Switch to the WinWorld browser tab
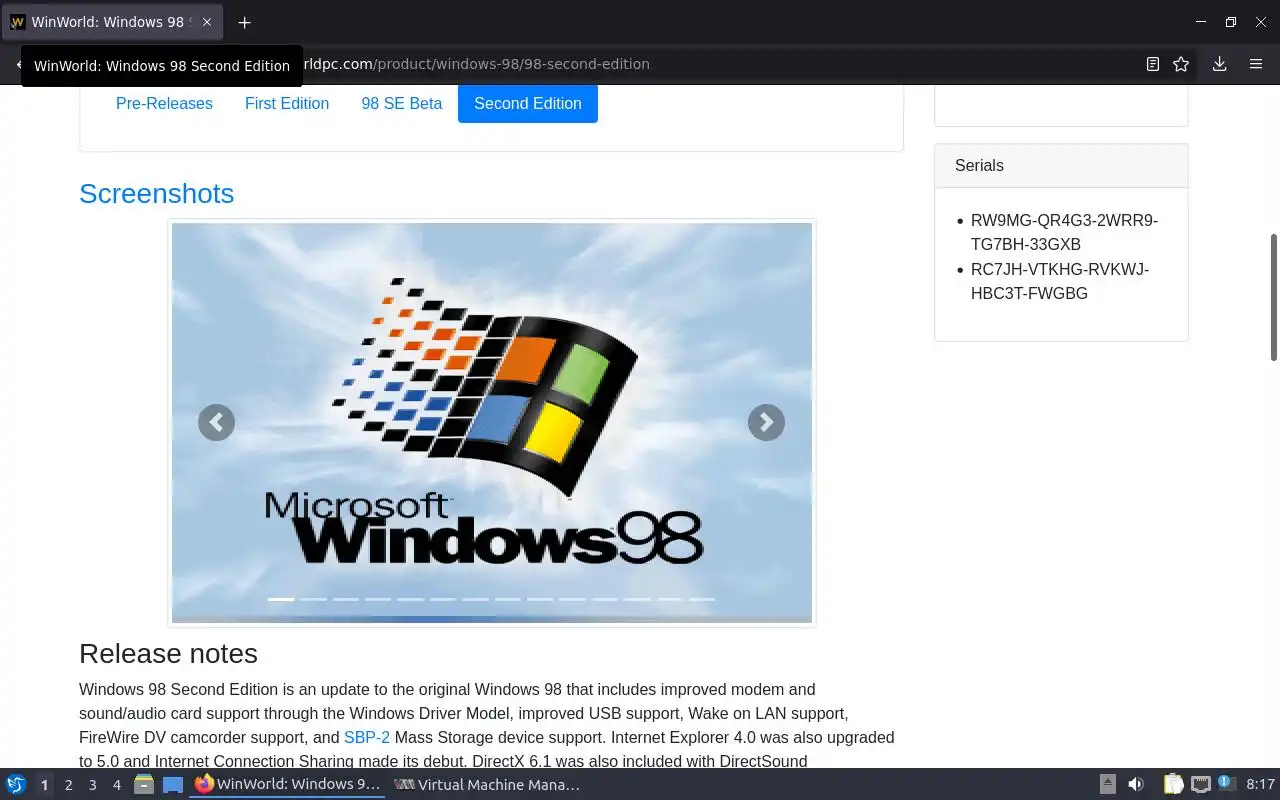Screen dimensions: 1280x800 coord(111,22)
